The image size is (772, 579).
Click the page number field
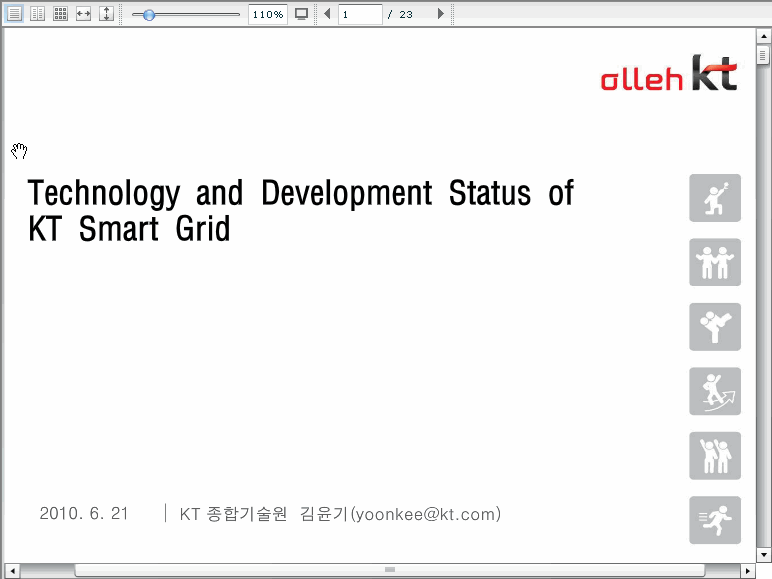[360, 14]
